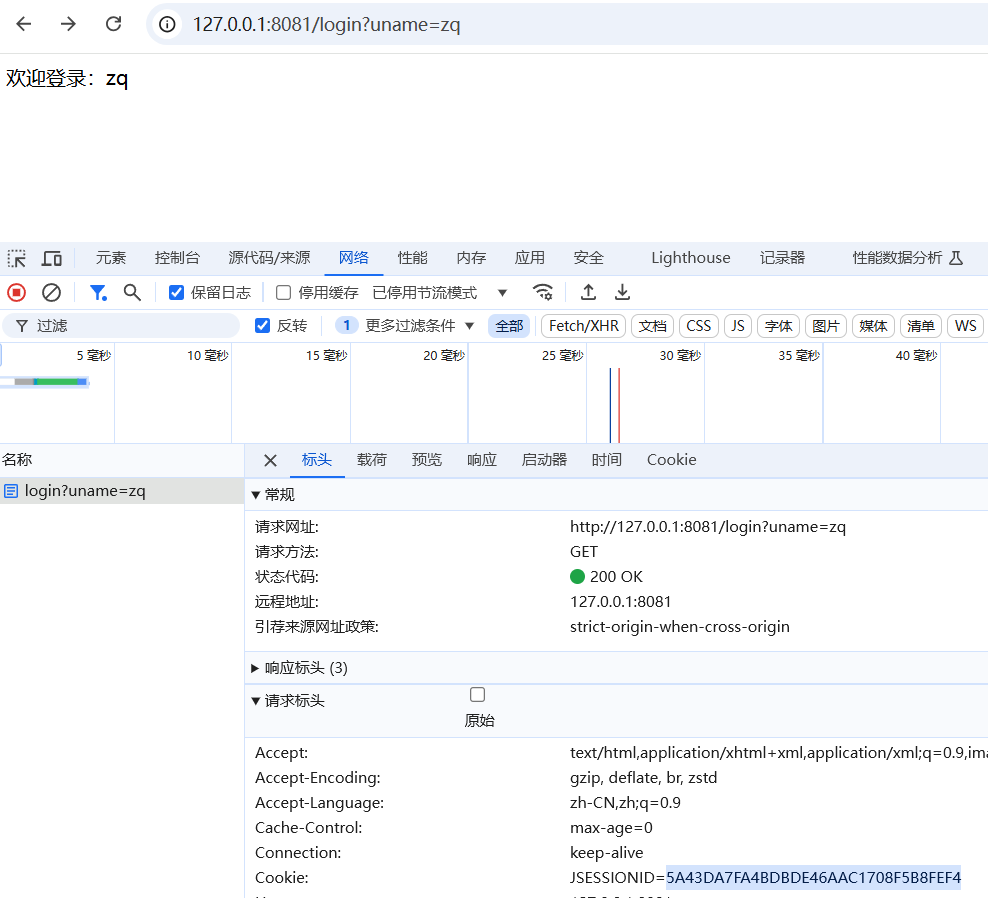This screenshot has width=988, height=898.
Task: Import HAR file with upload icon
Action: point(588,292)
